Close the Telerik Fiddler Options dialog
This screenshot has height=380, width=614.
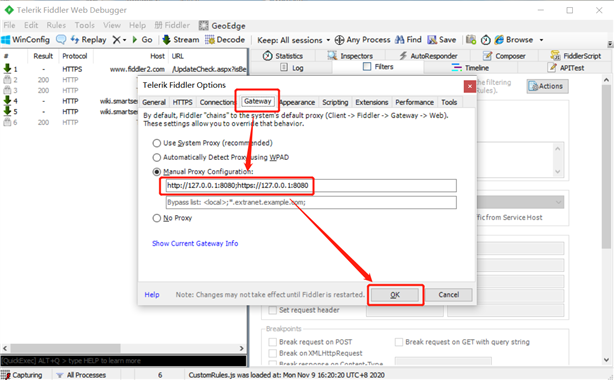click(x=470, y=86)
